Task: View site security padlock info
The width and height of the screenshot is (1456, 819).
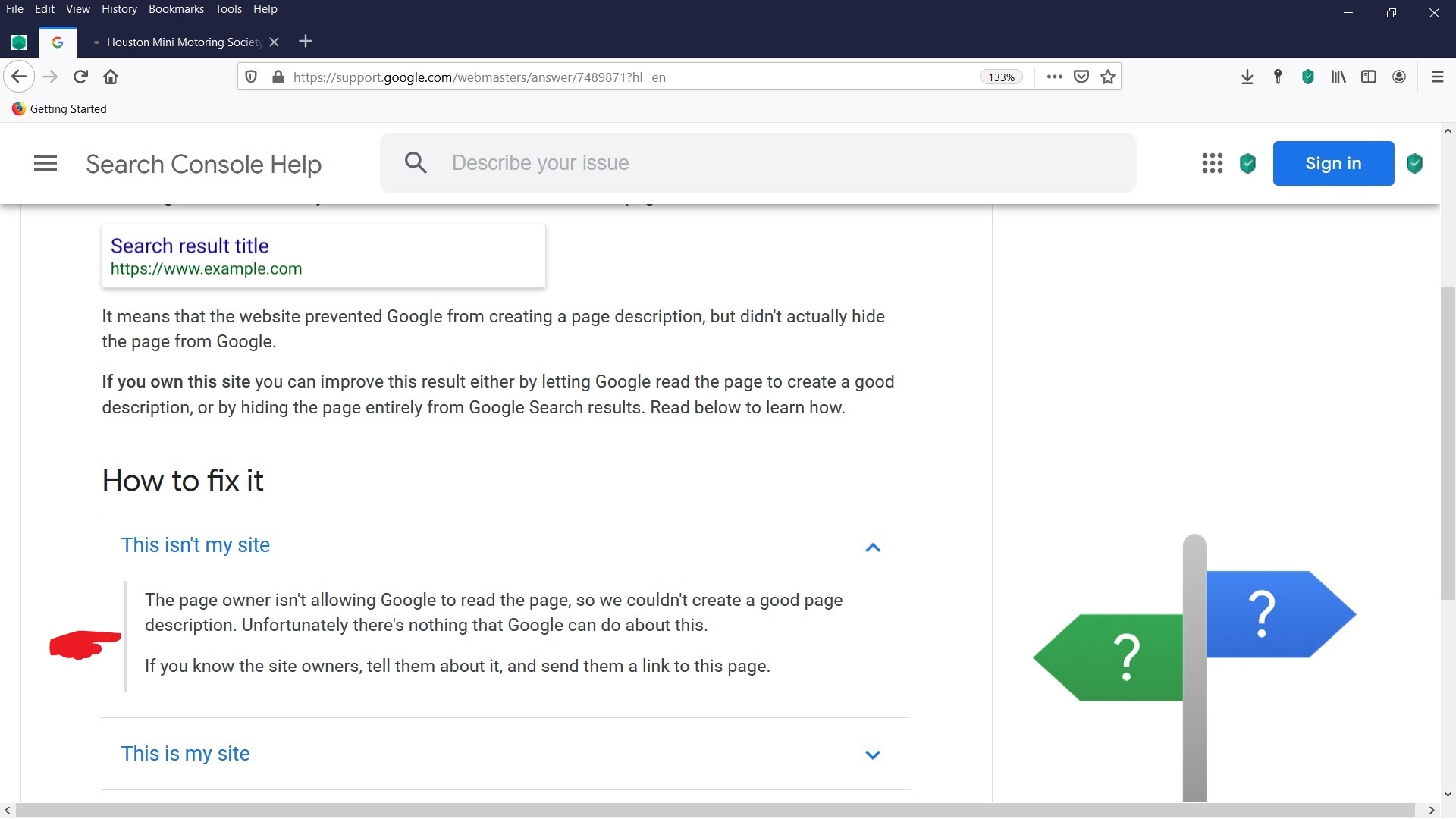Action: pos(278,77)
